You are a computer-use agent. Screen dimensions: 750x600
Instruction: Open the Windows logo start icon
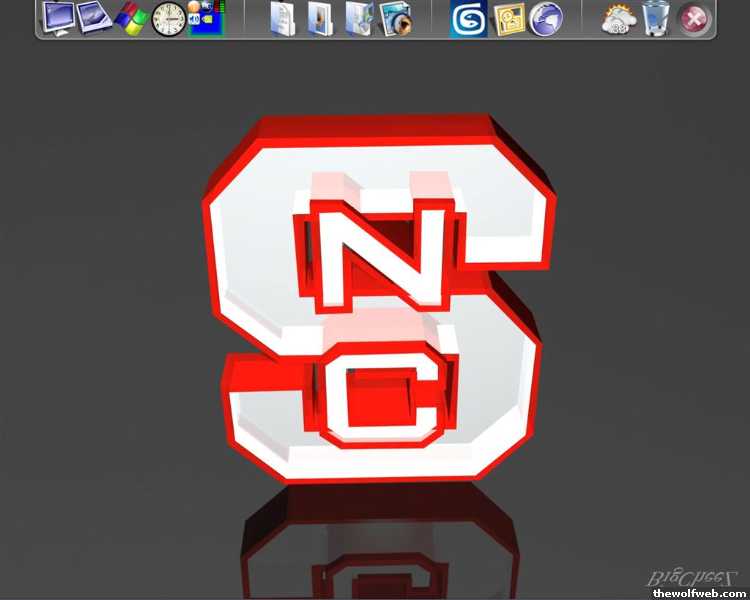pyautogui.click(x=130, y=18)
